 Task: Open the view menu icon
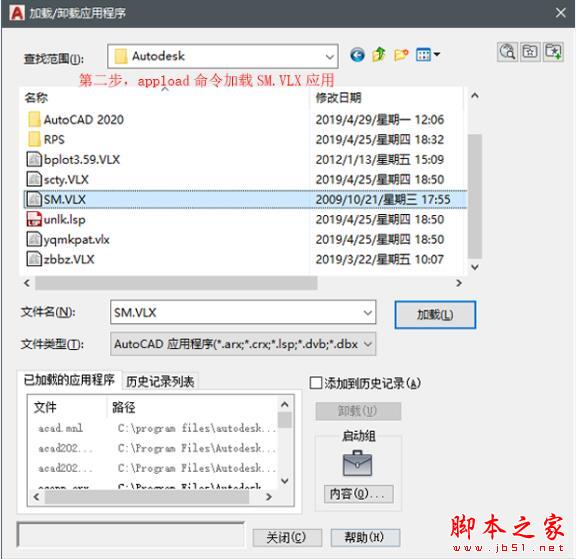pyautogui.click(x=427, y=55)
